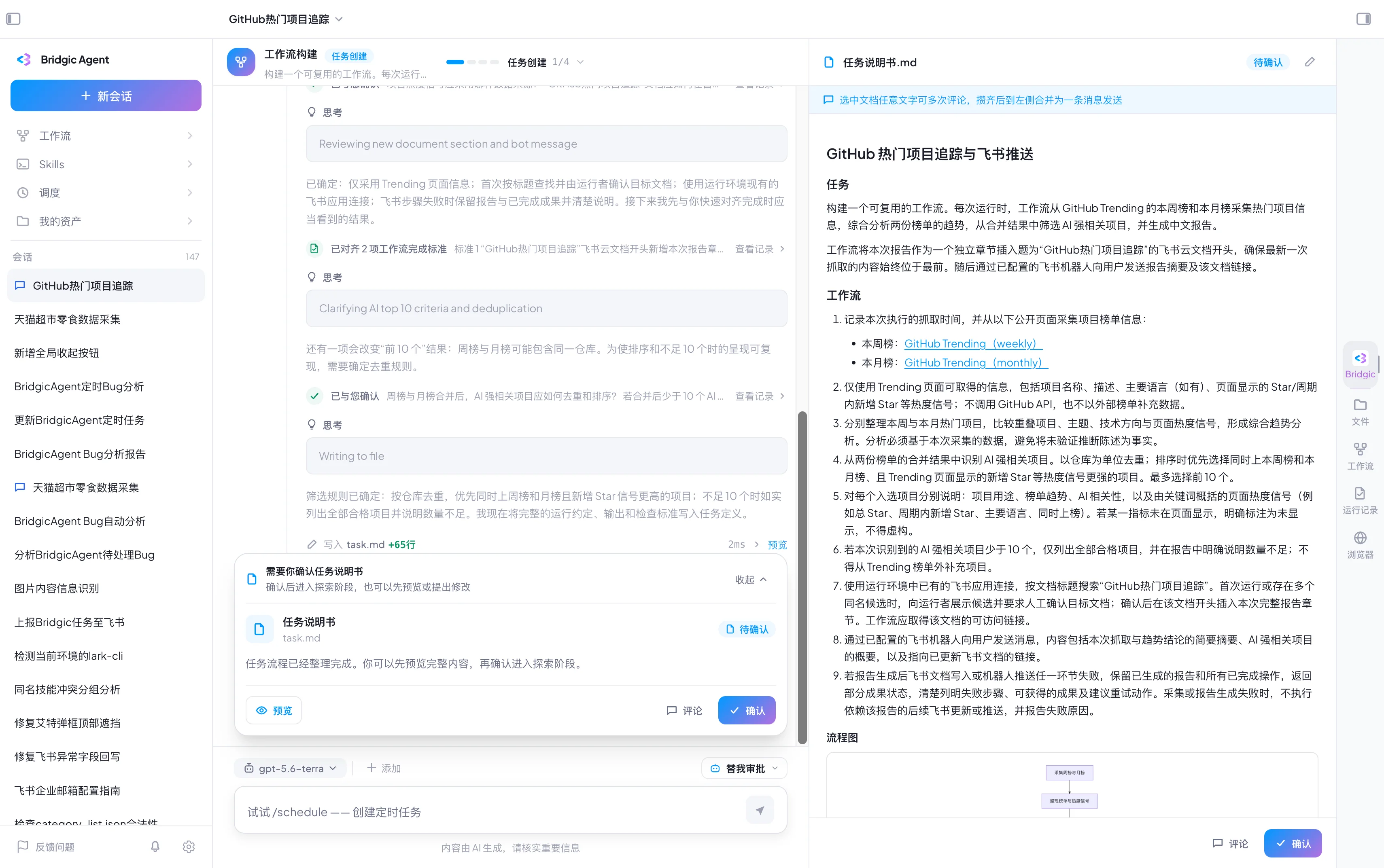Click the chat icon beside GitHub热门项目追踪
The image size is (1384, 868).
[20, 285]
